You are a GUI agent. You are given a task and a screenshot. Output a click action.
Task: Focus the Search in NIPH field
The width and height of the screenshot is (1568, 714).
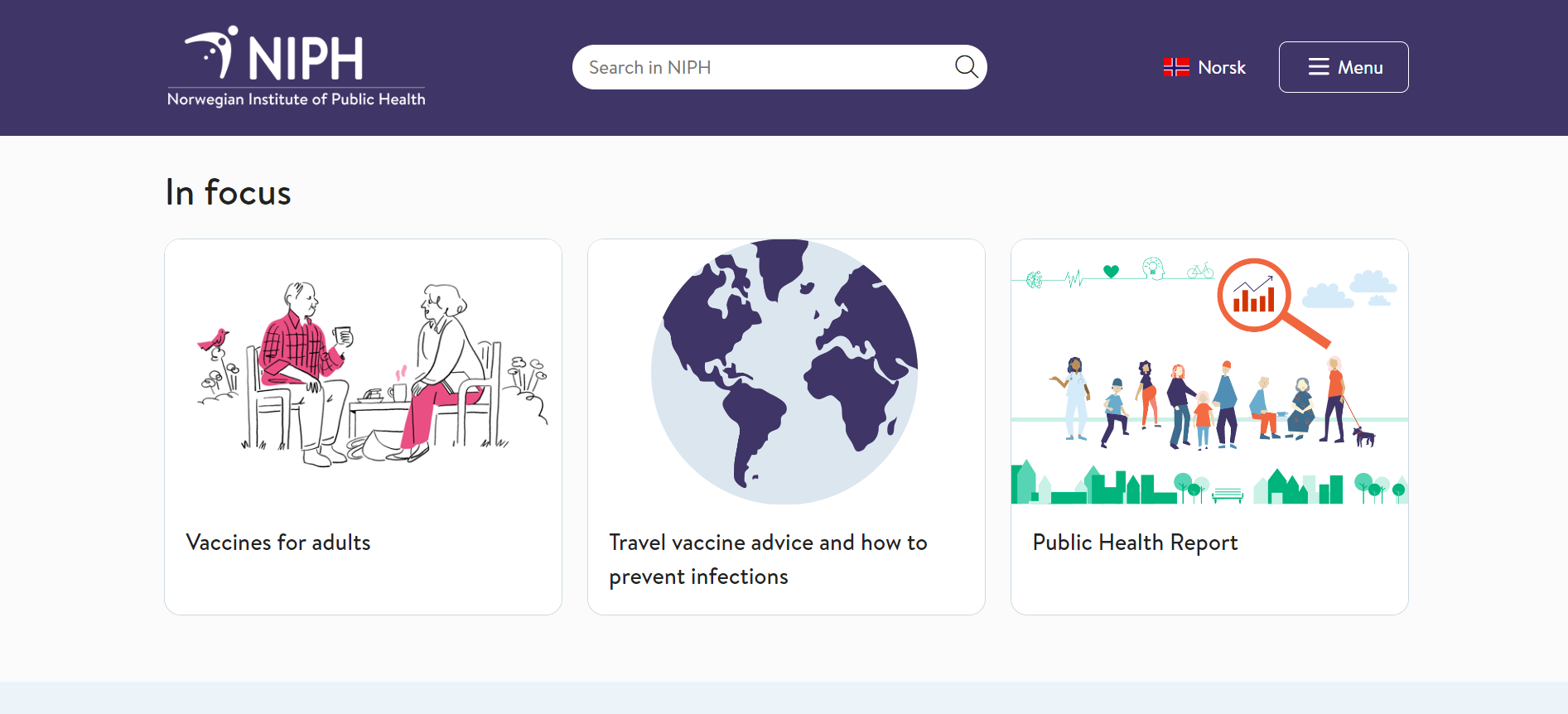click(762, 67)
